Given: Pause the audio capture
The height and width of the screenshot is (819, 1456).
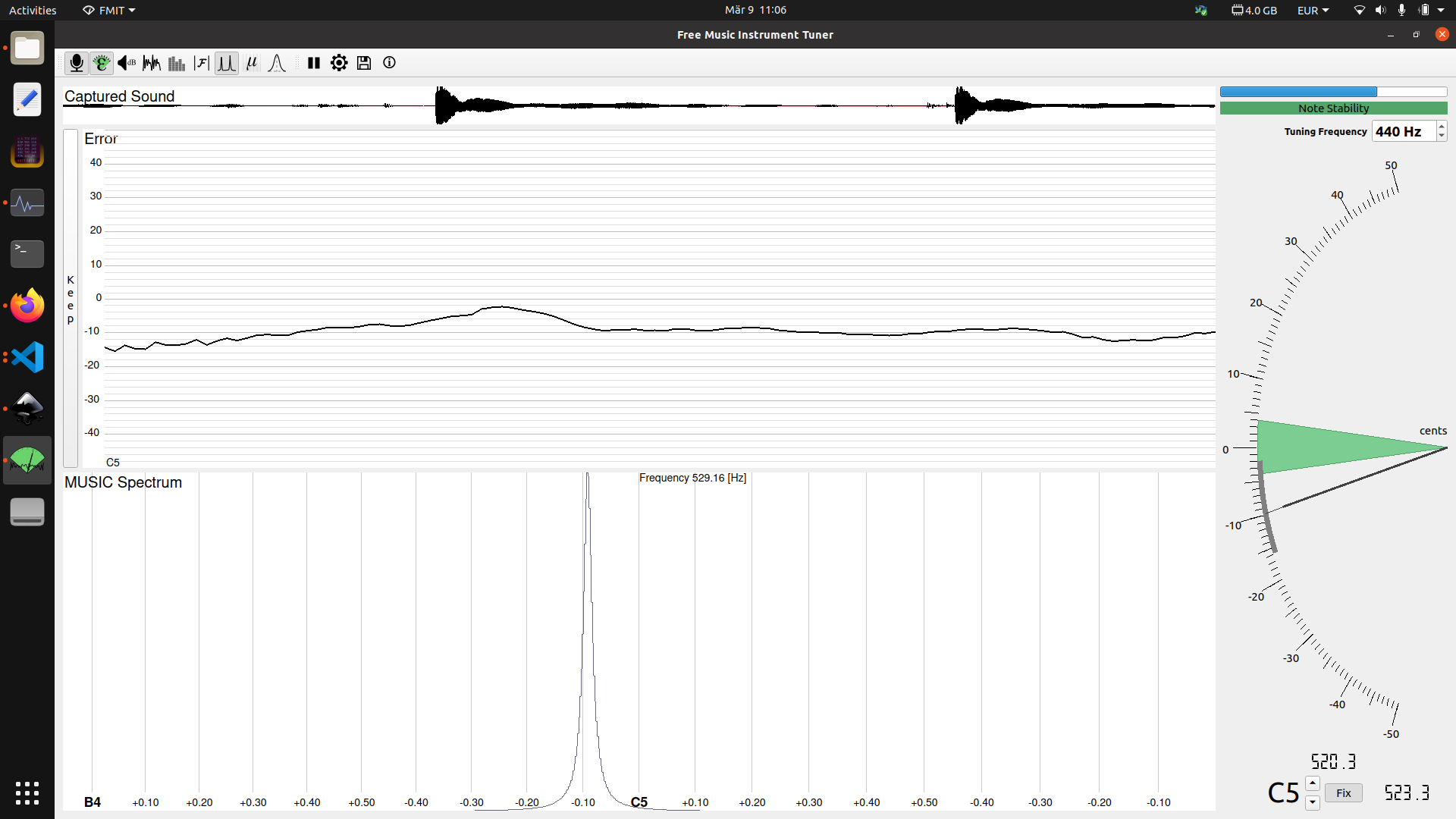Looking at the screenshot, I should tap(313, 63).
